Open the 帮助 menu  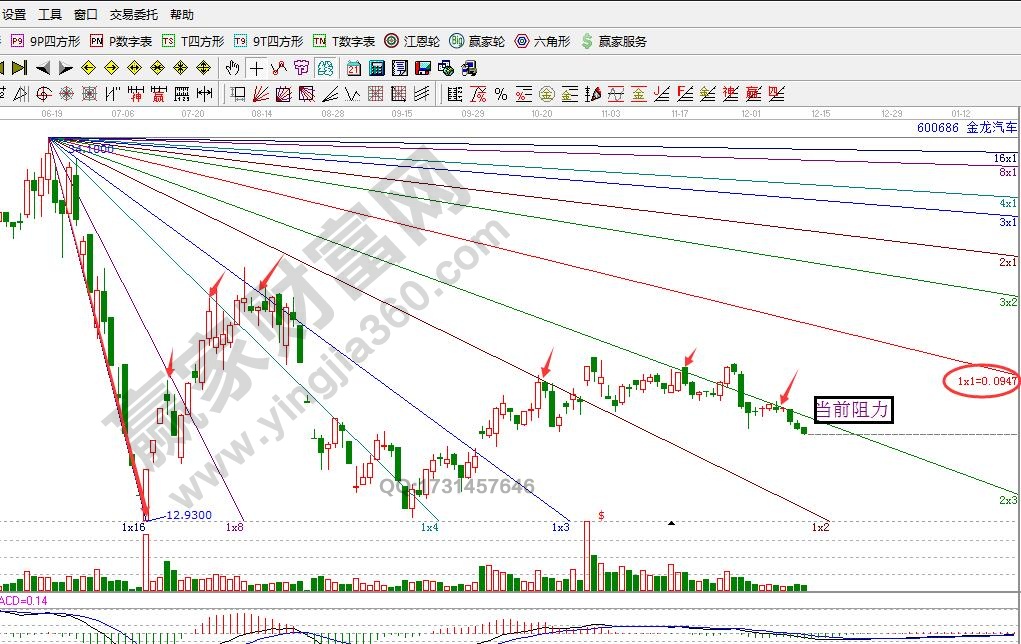pos(182,14)
